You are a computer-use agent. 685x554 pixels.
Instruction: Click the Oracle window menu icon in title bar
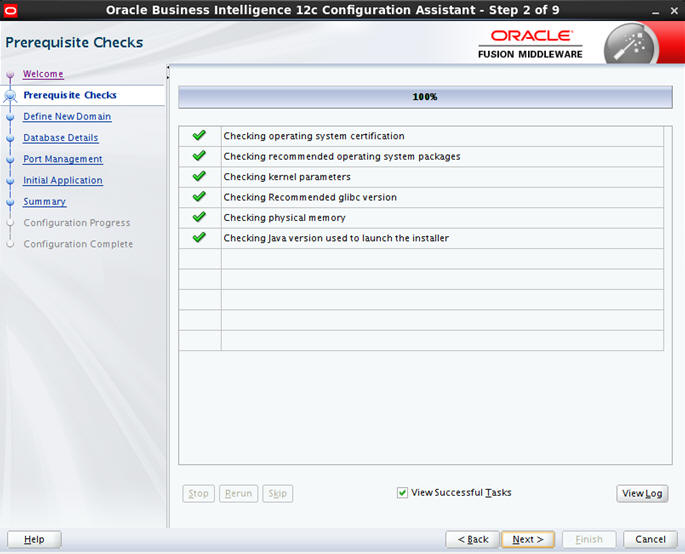[10, 10]
